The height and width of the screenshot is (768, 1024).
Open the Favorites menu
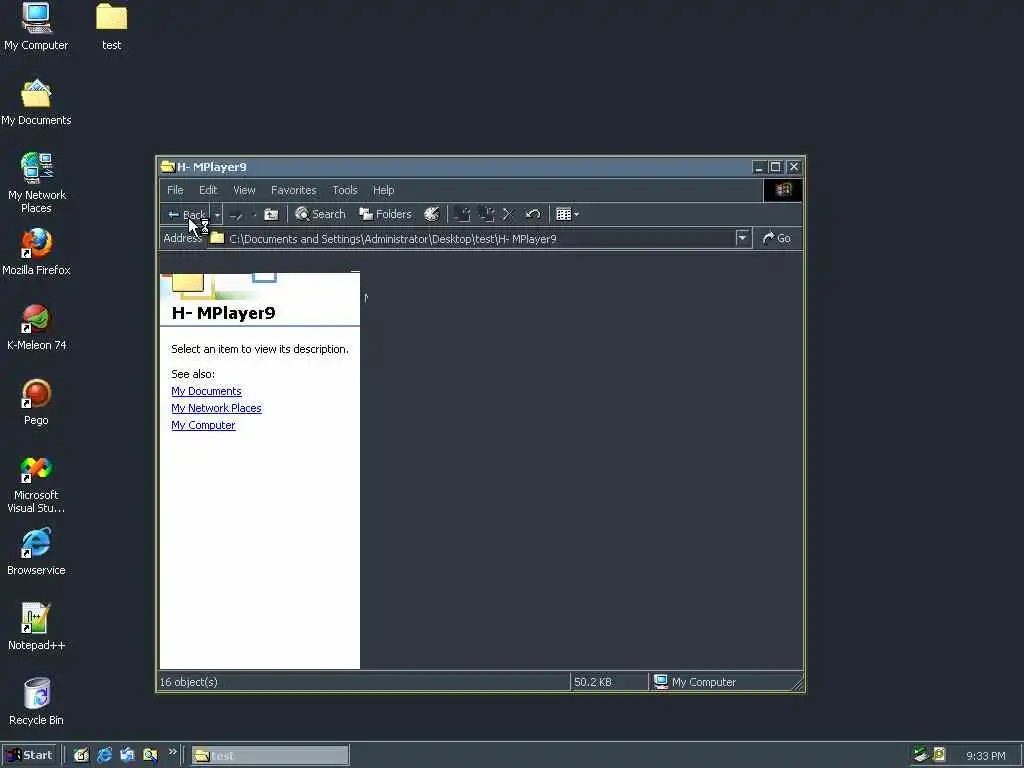294,190
